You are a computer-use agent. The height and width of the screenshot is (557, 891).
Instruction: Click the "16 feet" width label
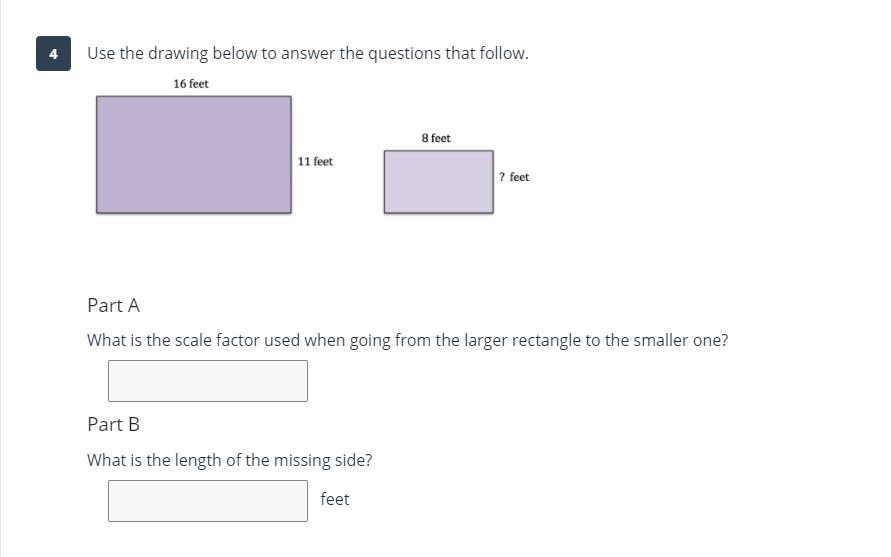pos(191,84)
